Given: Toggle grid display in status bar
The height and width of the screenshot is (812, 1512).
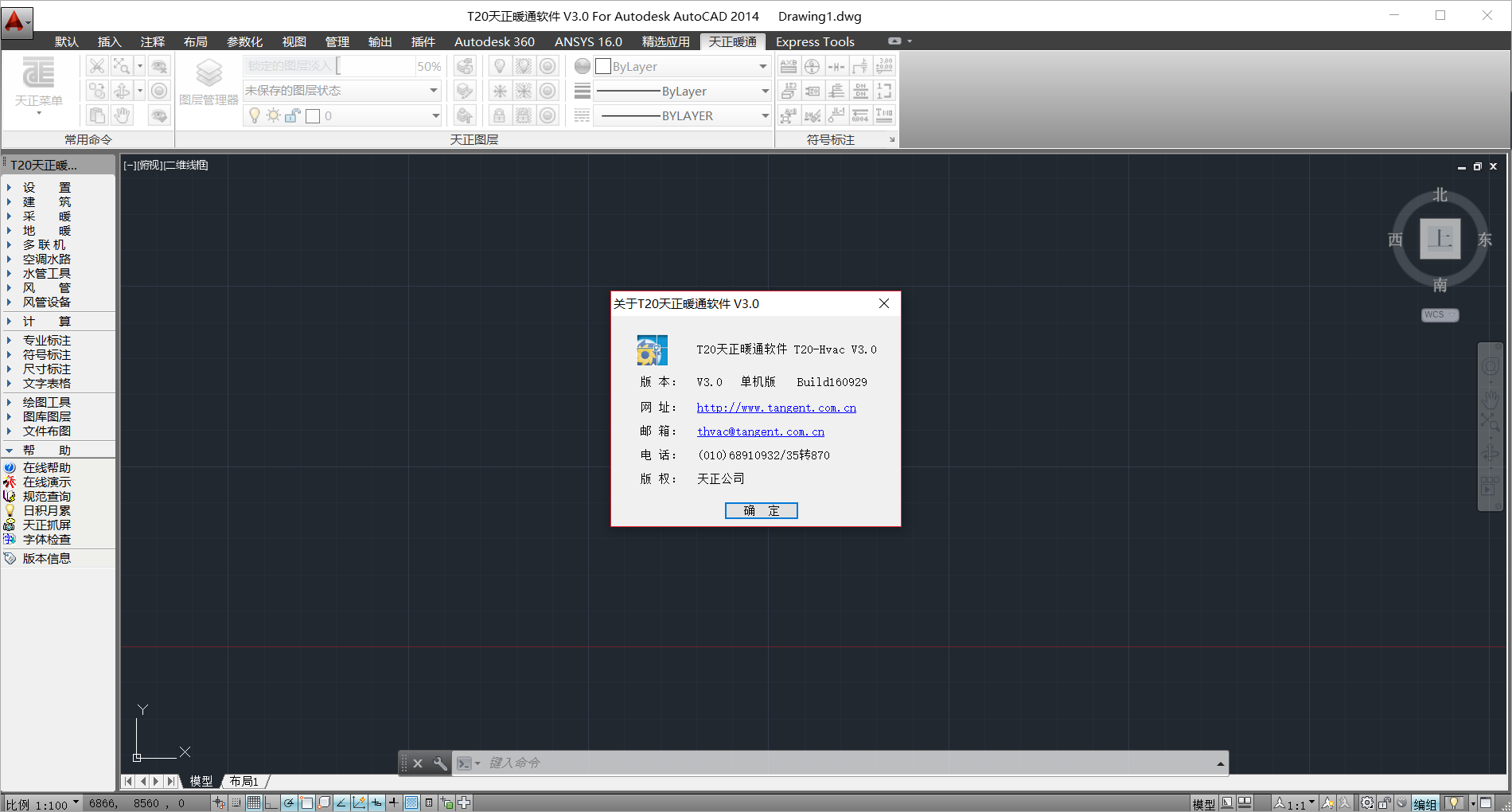Looking at the screenshot, I should pos(254,803).
